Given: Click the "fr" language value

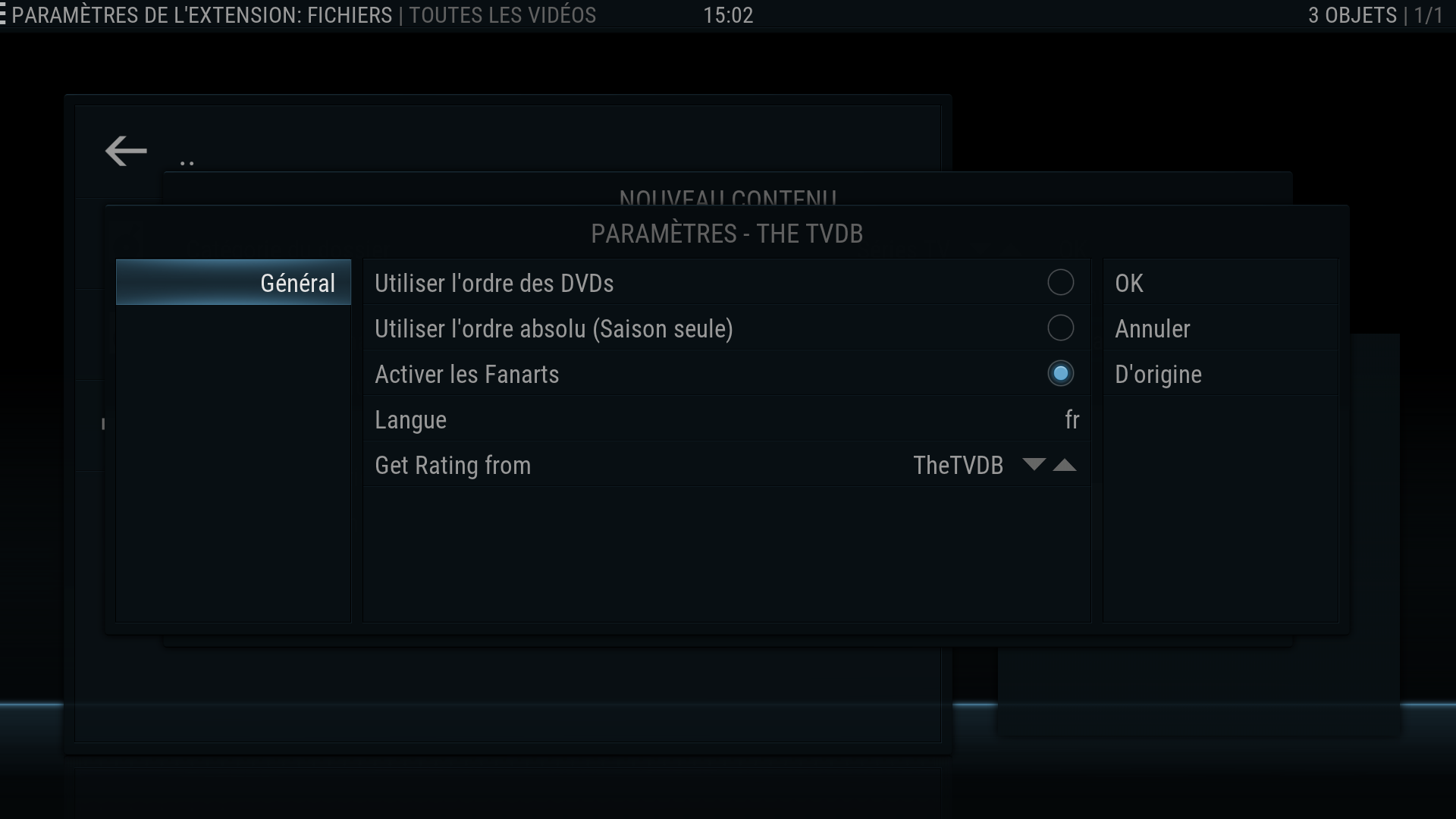Looking at the screenshot, I should (x=1072, y=419).
